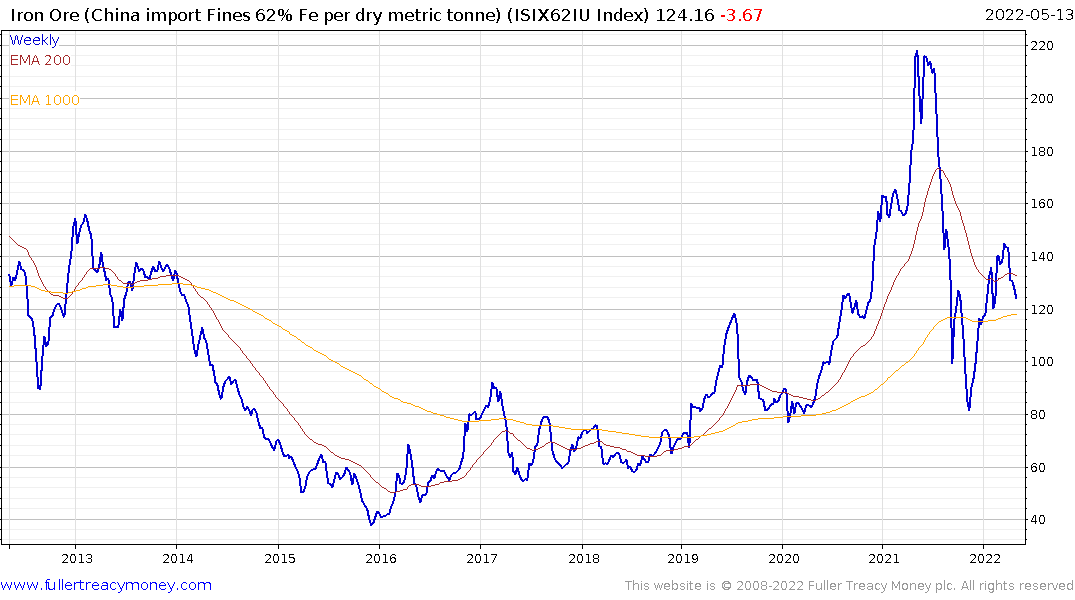The image size is (1075, 600).
Task: Click the 2021 x-axis label
Action: pos(884,558)
